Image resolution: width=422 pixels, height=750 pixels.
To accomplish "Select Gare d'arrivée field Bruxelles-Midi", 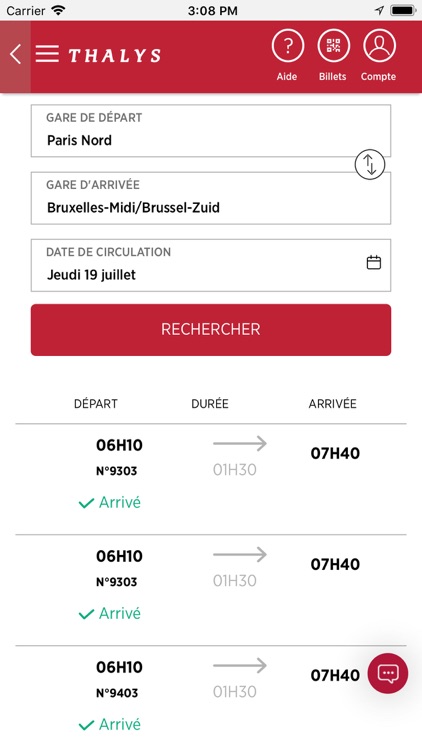I will (211, 198).
